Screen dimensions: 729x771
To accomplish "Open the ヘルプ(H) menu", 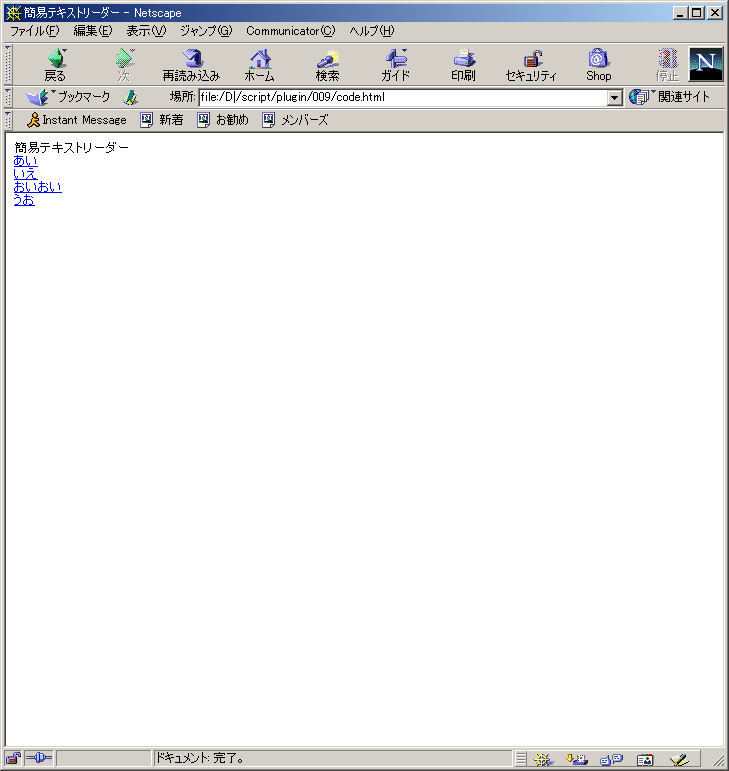I will click(x=372, y=31).
